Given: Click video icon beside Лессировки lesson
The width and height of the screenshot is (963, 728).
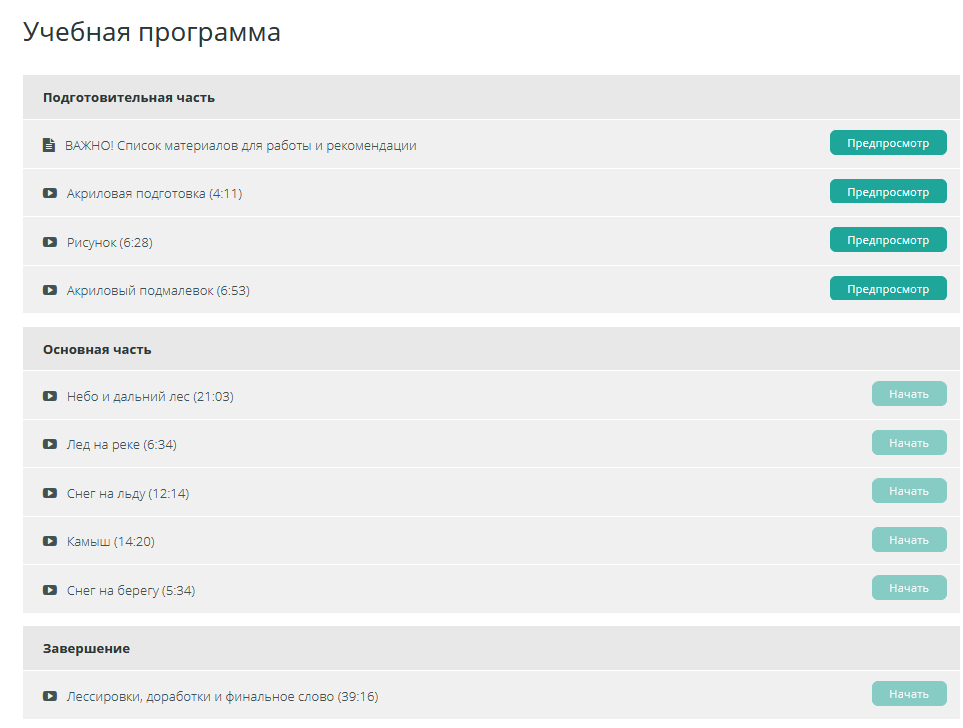Looking at the screenshot, I should tap(50, 696).
